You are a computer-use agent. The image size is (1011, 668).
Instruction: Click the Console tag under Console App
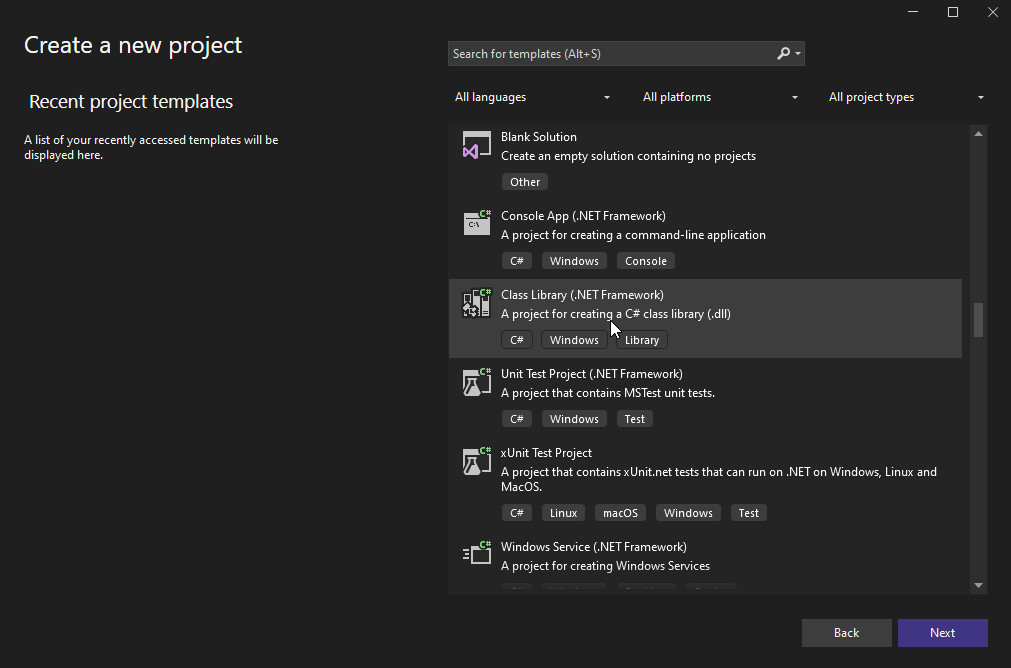[645, 261]
